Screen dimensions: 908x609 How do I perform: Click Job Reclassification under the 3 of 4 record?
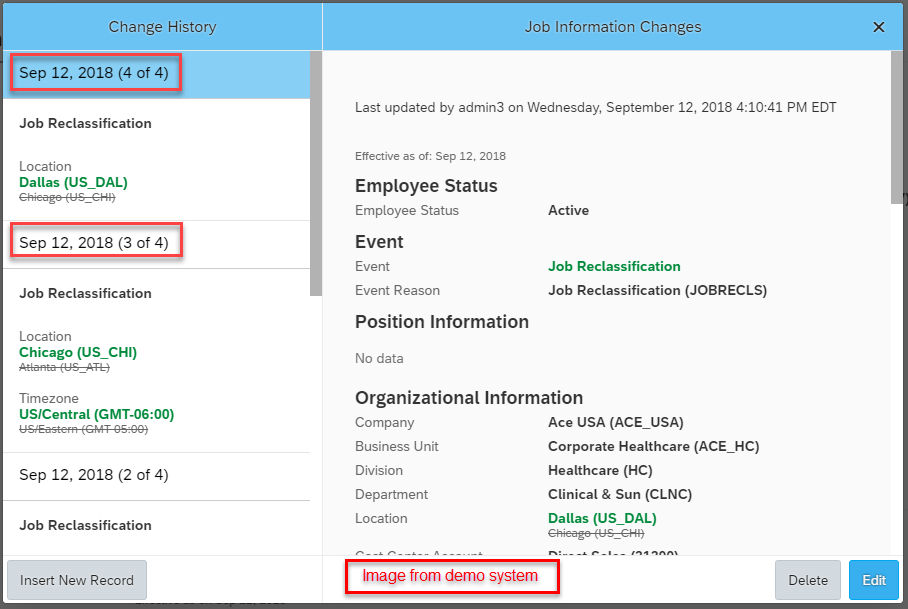click(86, 294)
